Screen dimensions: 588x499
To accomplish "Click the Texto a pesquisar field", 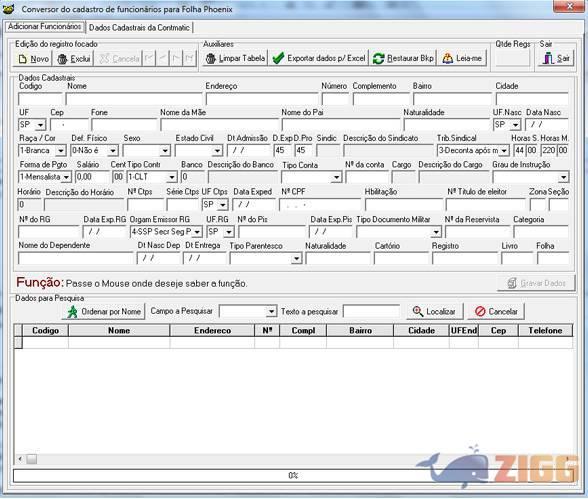I will [372, 312].
